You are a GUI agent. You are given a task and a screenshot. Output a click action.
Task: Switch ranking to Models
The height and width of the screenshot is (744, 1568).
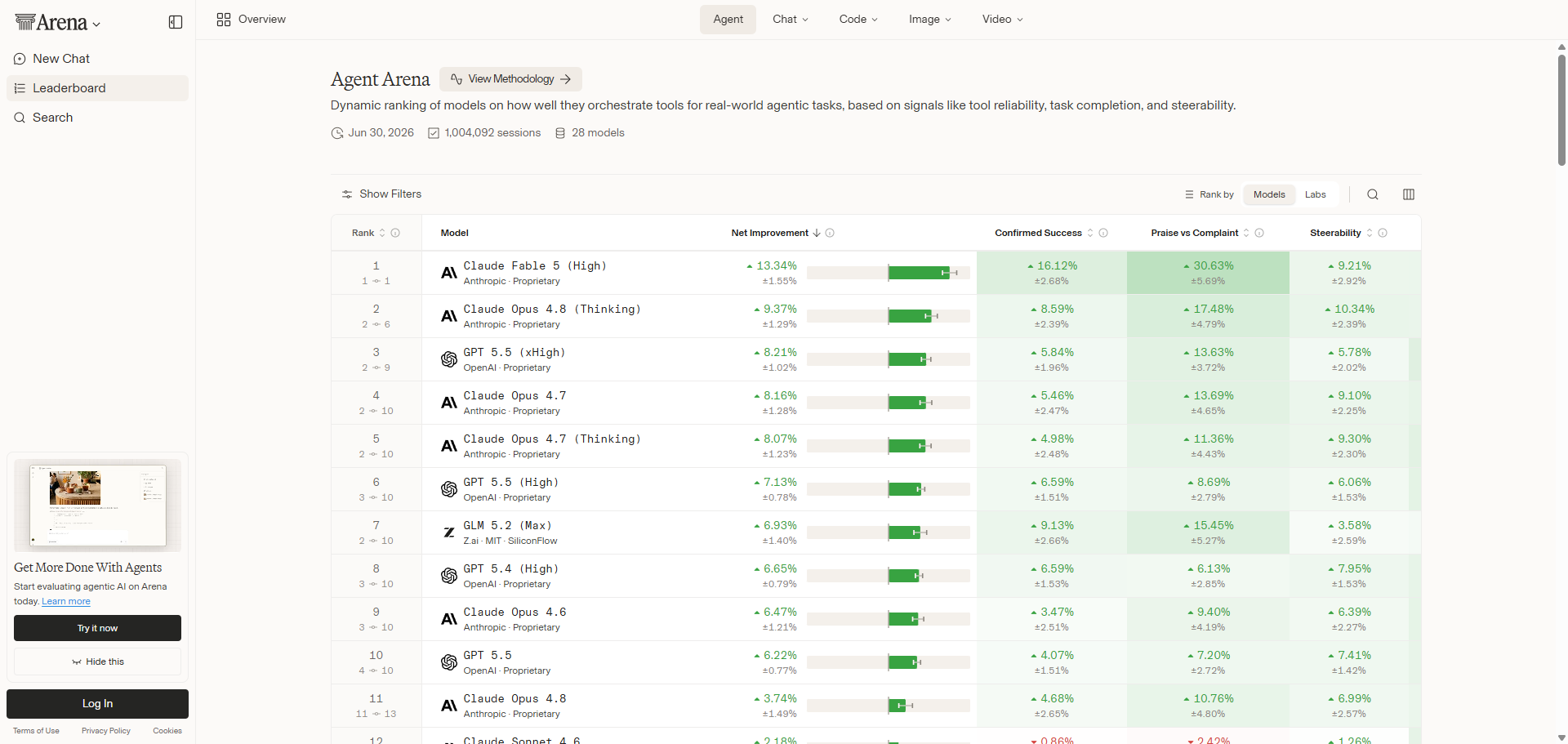click(x=1269, y=194)
